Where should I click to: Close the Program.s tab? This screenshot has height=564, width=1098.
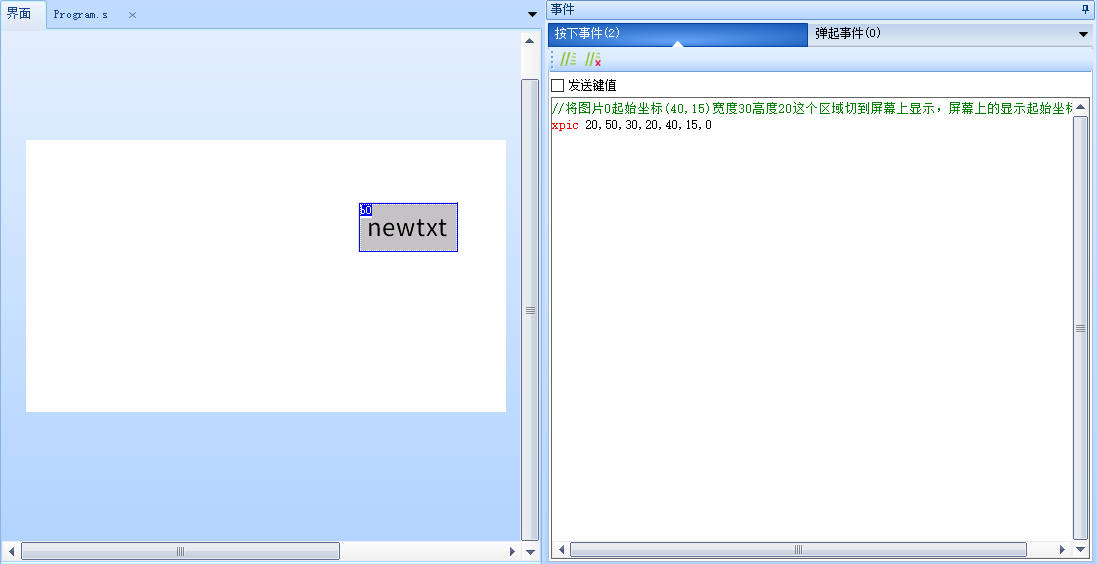[x=132, y=15]
